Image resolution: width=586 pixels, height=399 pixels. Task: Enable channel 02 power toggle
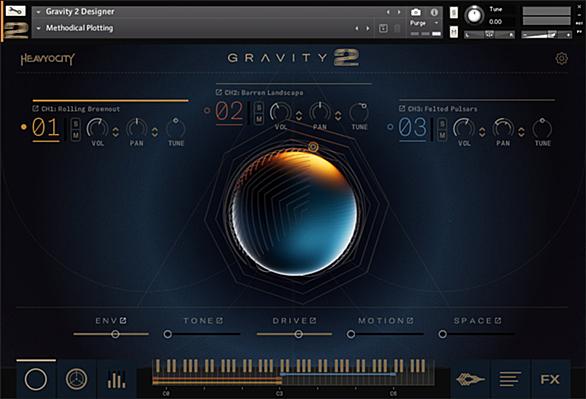tap(207, 110)
